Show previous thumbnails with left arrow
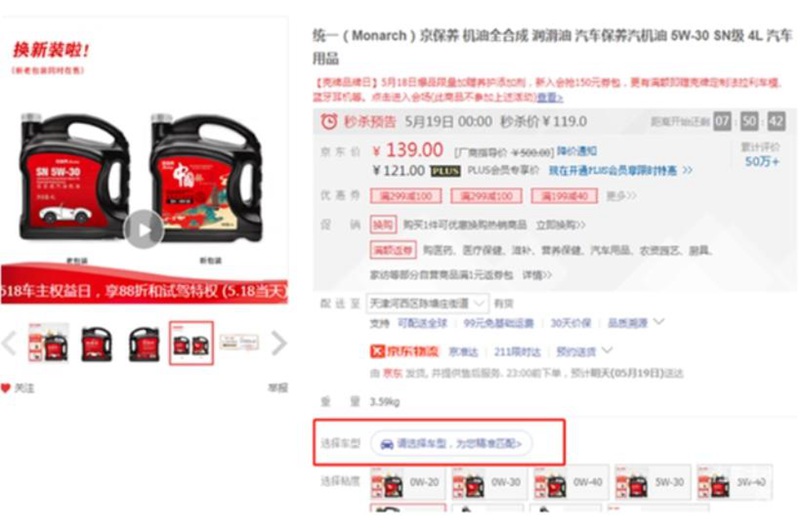The height and width of the screenshot is (528, 800). (x=9, y=343)
